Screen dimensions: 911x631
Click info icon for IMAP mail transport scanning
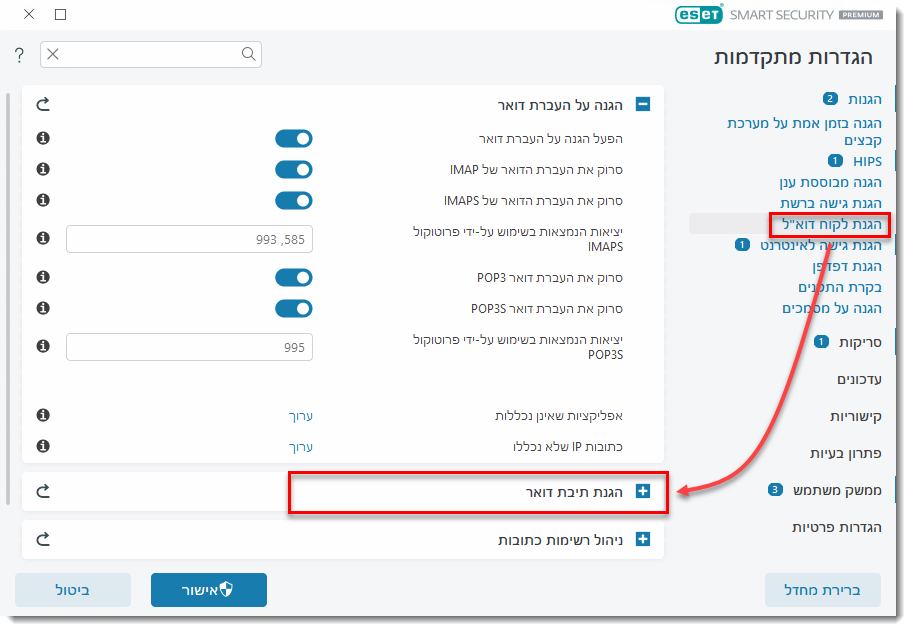(x=43, y=169)
